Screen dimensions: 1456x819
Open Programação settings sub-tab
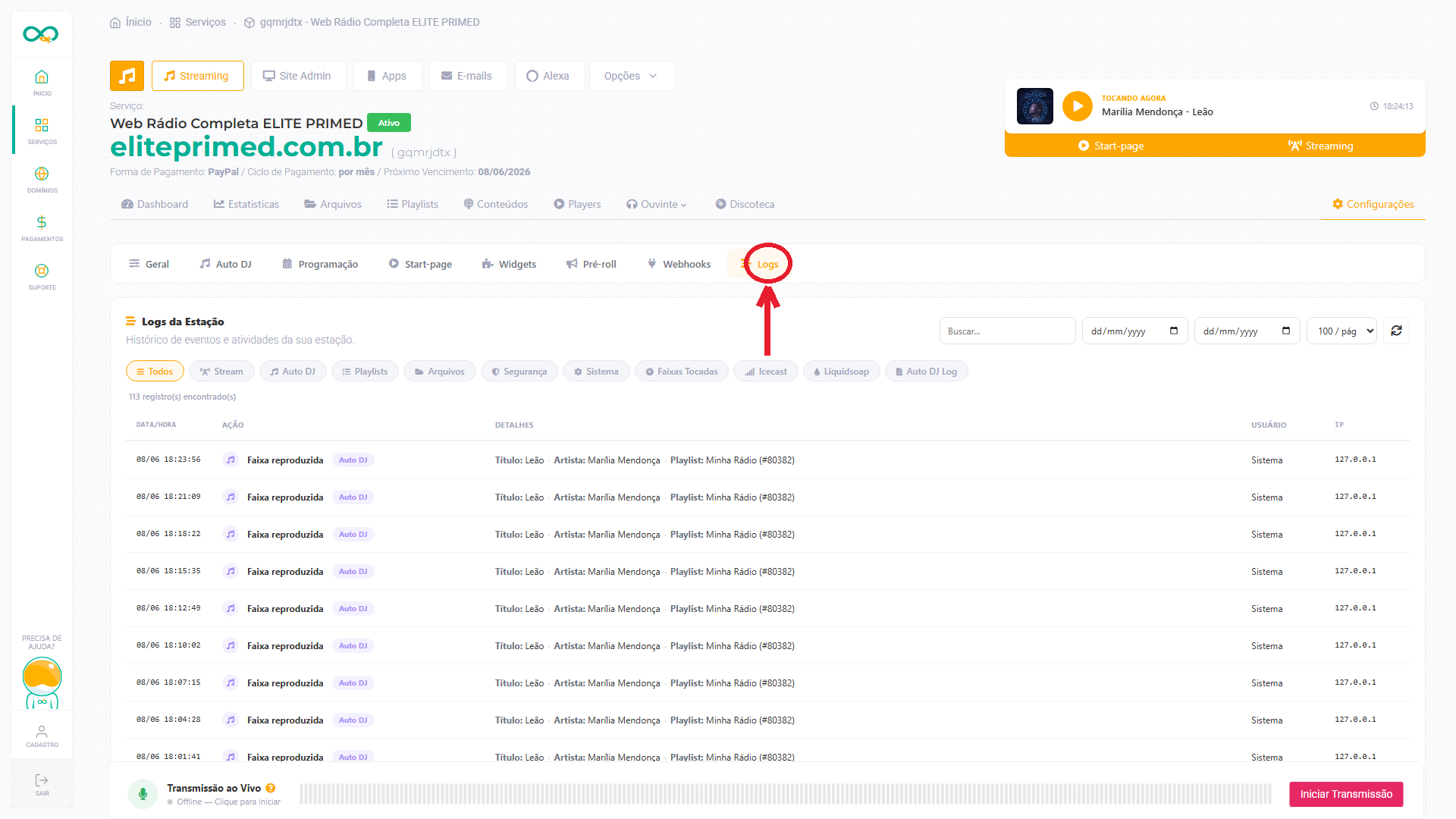click(x=320, y=264)
